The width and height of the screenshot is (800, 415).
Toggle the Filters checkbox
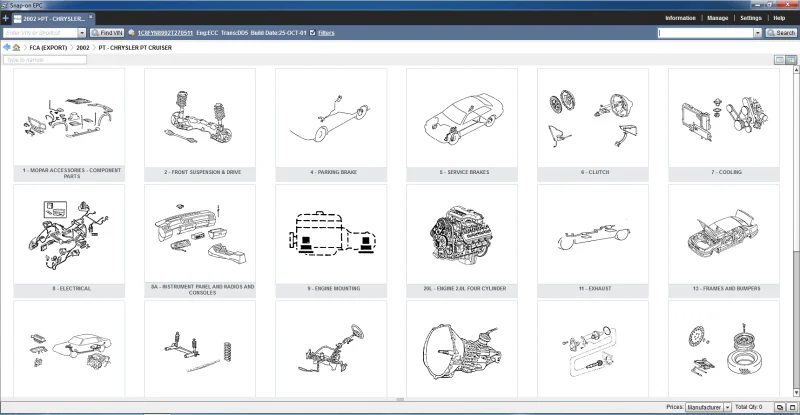click(313, 33)
